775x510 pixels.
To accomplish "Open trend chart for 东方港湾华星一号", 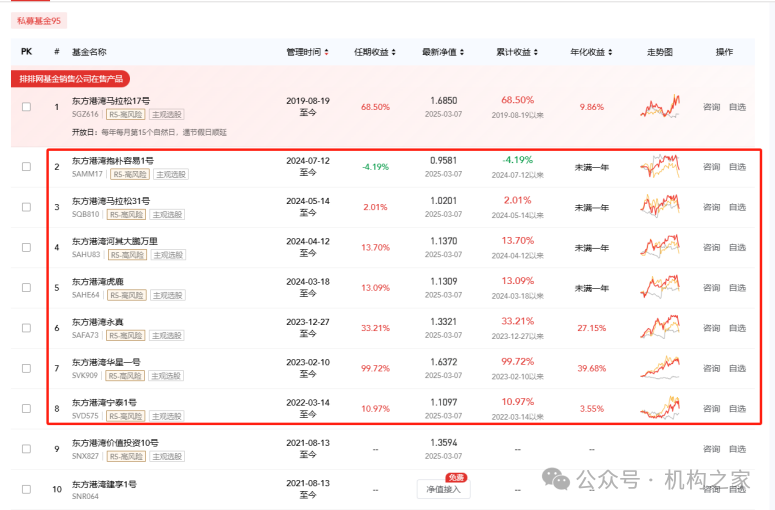I will (x=660, y=367).
